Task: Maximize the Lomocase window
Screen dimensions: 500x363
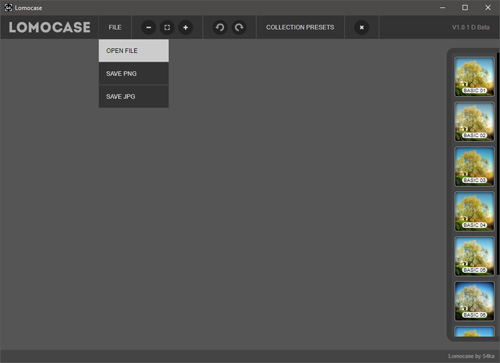Action: point(465,7)
